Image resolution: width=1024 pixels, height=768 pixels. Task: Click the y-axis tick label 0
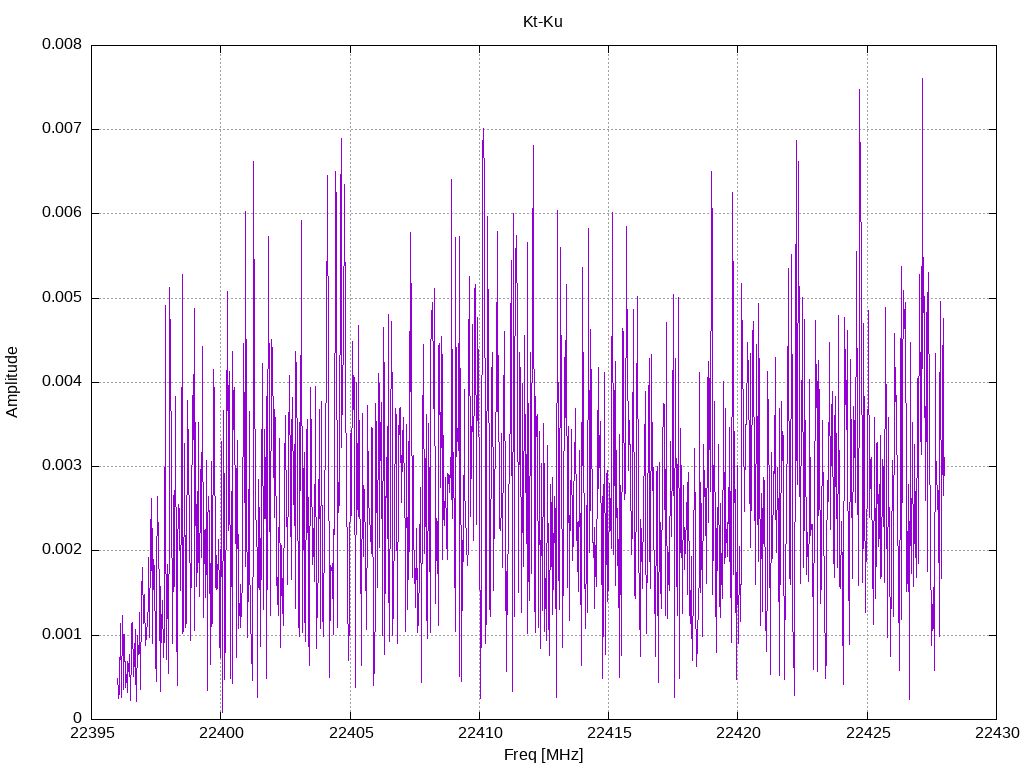[78, 718]
